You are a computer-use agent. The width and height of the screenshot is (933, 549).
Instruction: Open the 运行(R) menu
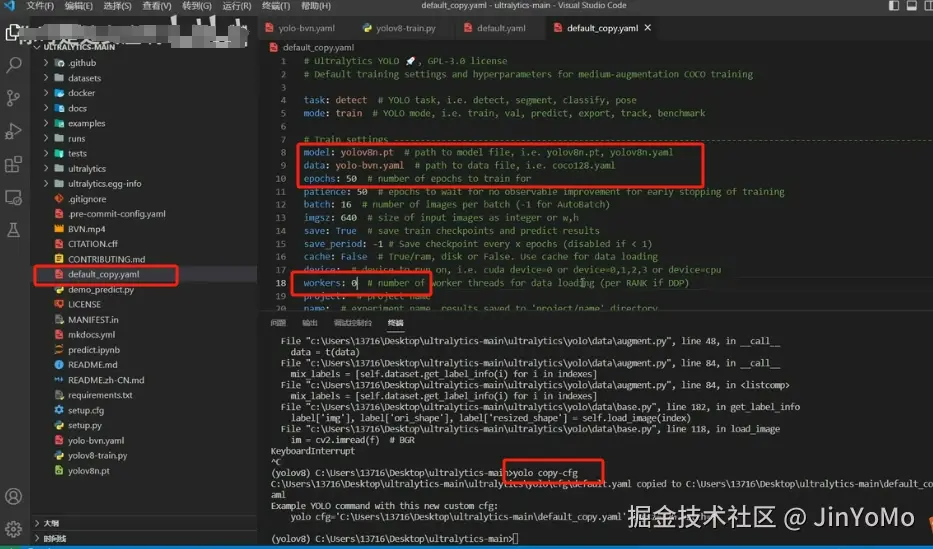pos(237,5)
